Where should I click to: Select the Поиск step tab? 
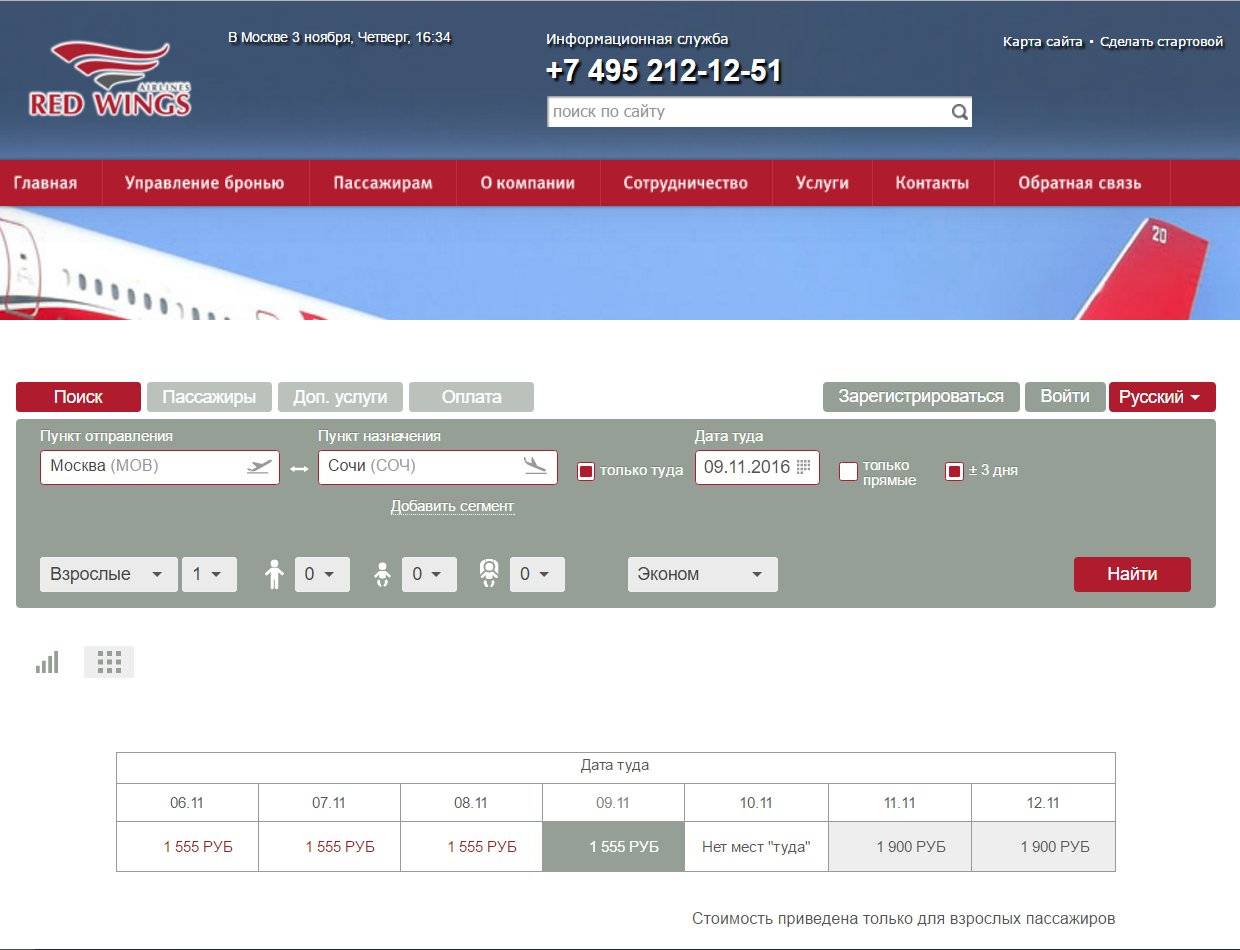coord(78,397)
